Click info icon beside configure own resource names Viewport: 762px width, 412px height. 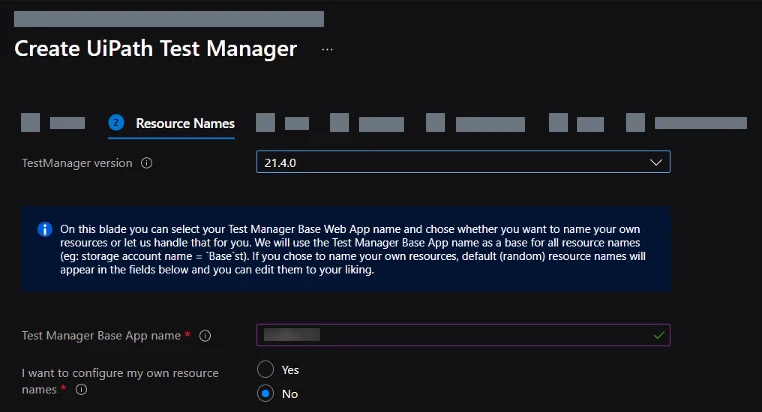tap(81, 390)
